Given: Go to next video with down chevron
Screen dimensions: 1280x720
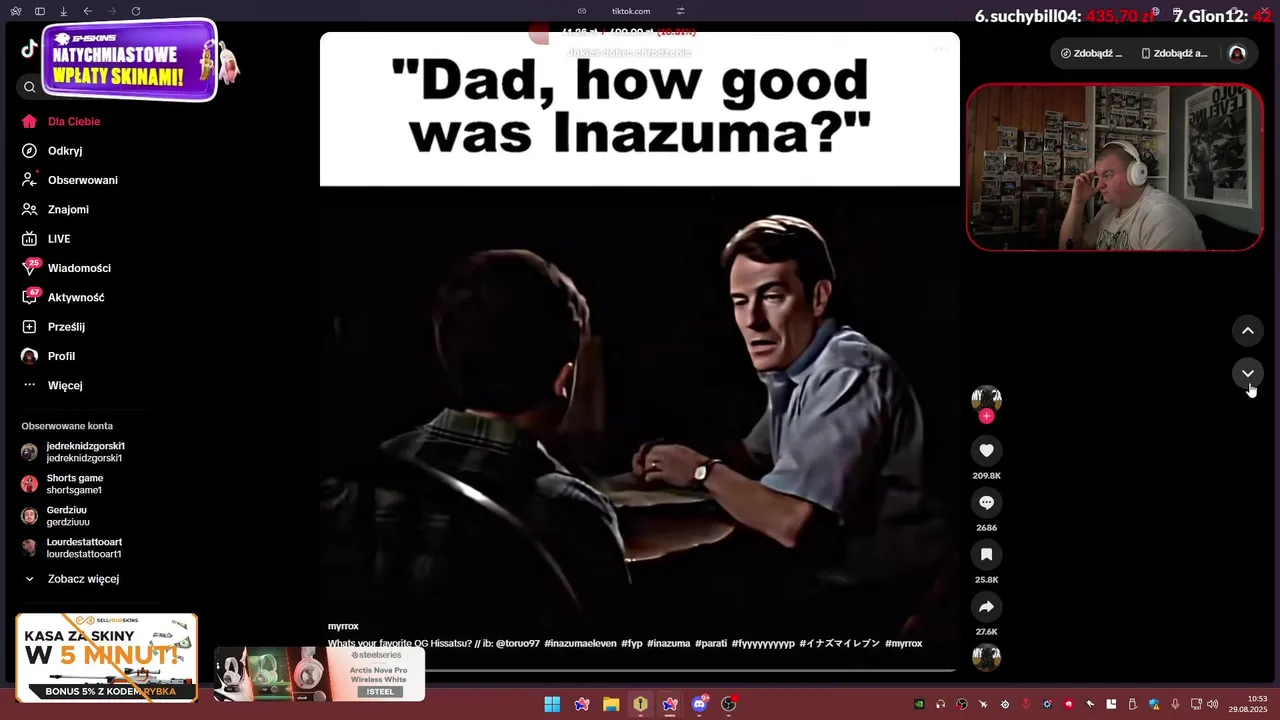Looking at the screenshot, I should click(x=1248, y=374).
